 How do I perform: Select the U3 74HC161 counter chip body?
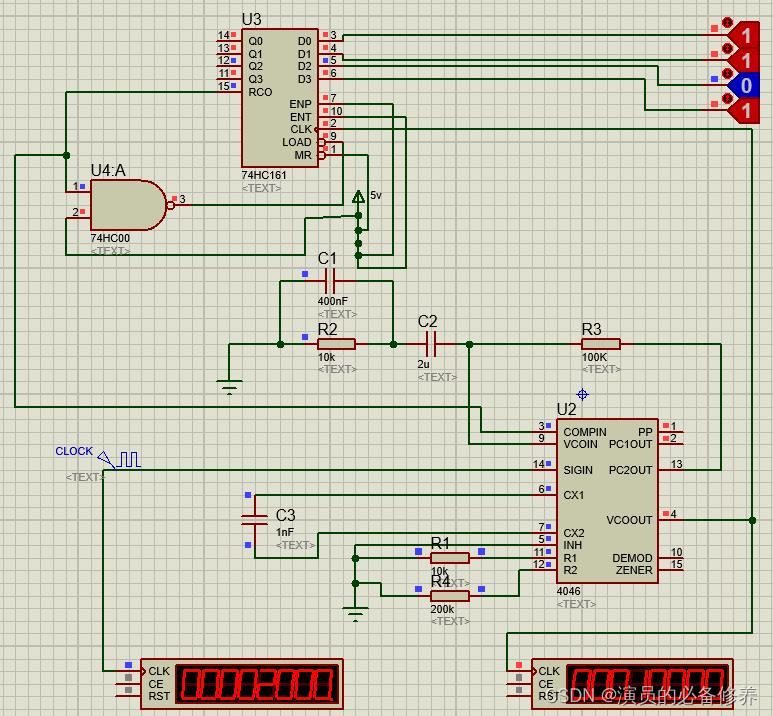(280, 98)
